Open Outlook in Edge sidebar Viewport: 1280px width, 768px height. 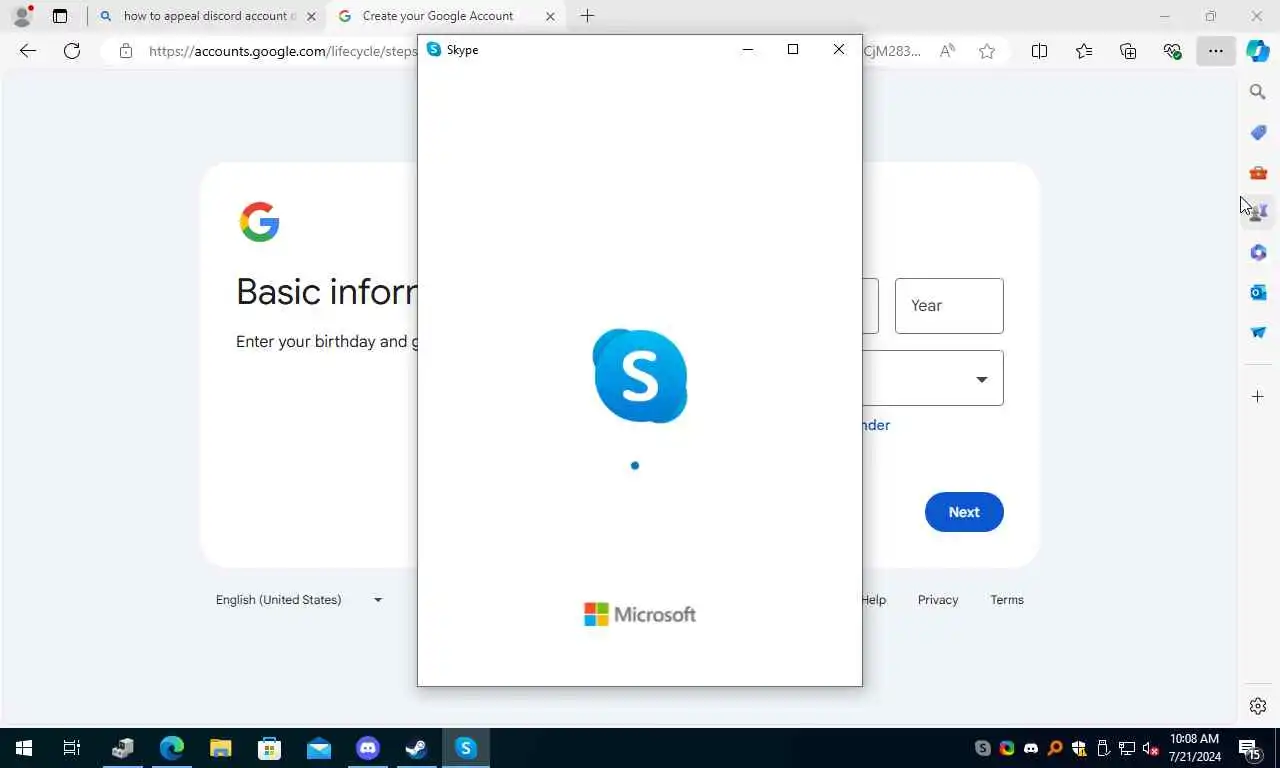pos(1258,292)
